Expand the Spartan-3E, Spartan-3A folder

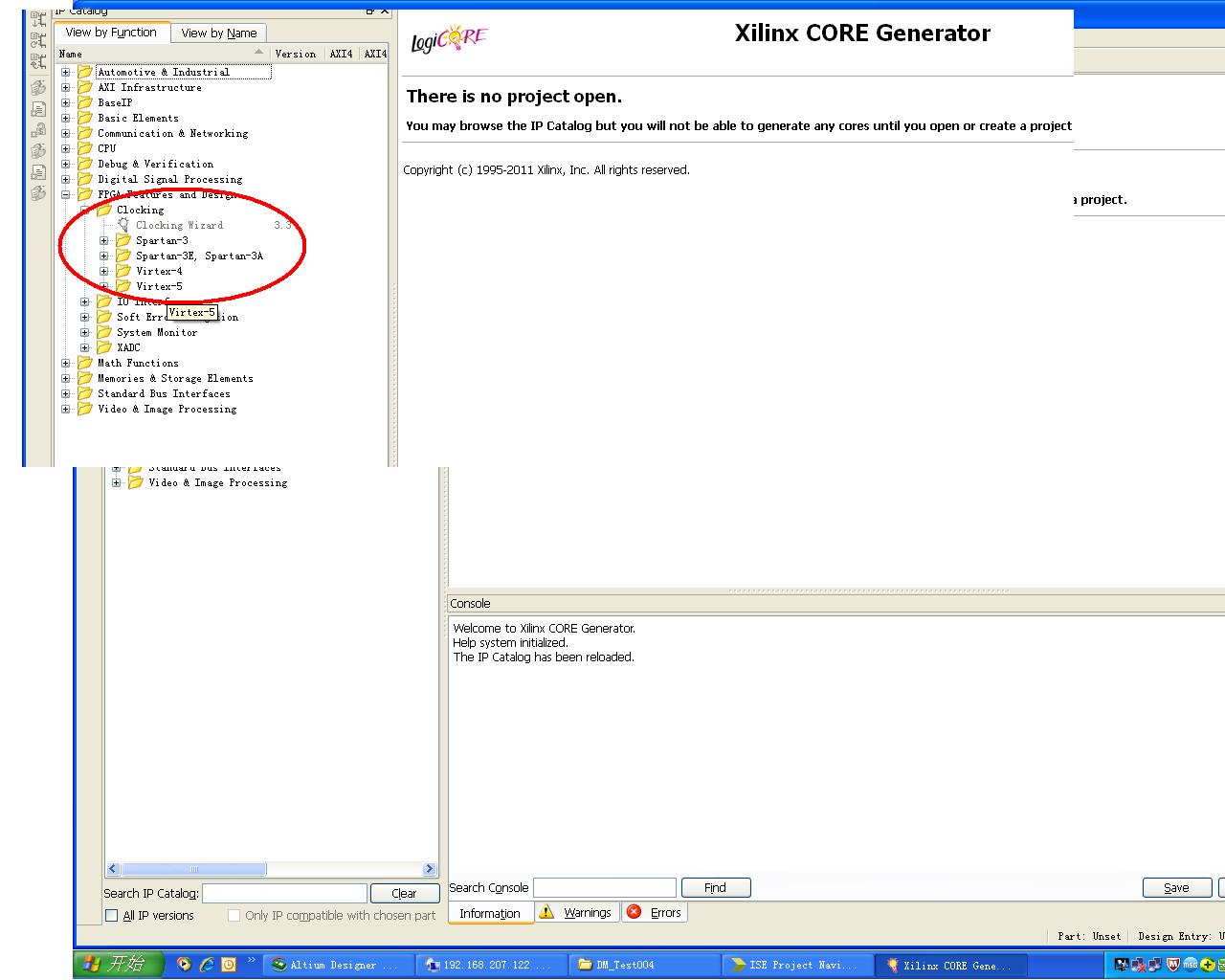pos(103,256)
